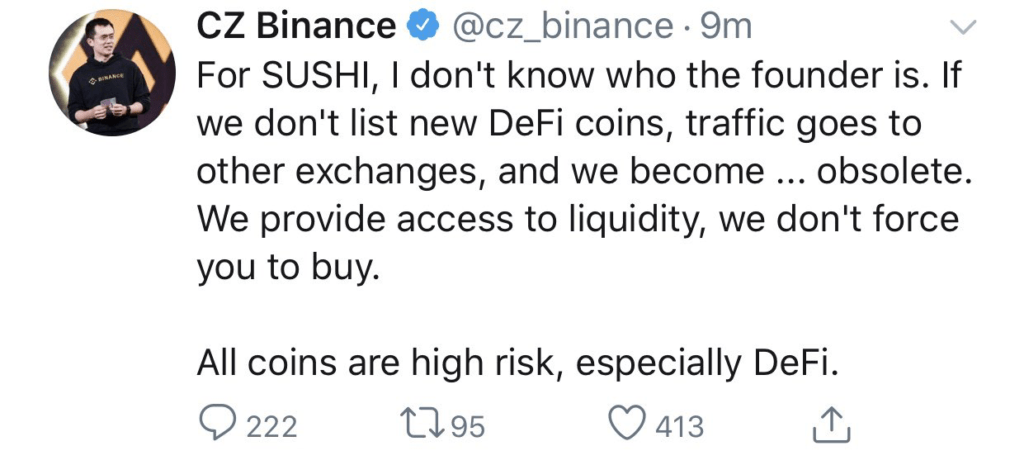Like the tweet with the heart icon
The height and width of the screenshot is (465, 1024).
click(x=628, y=424)
